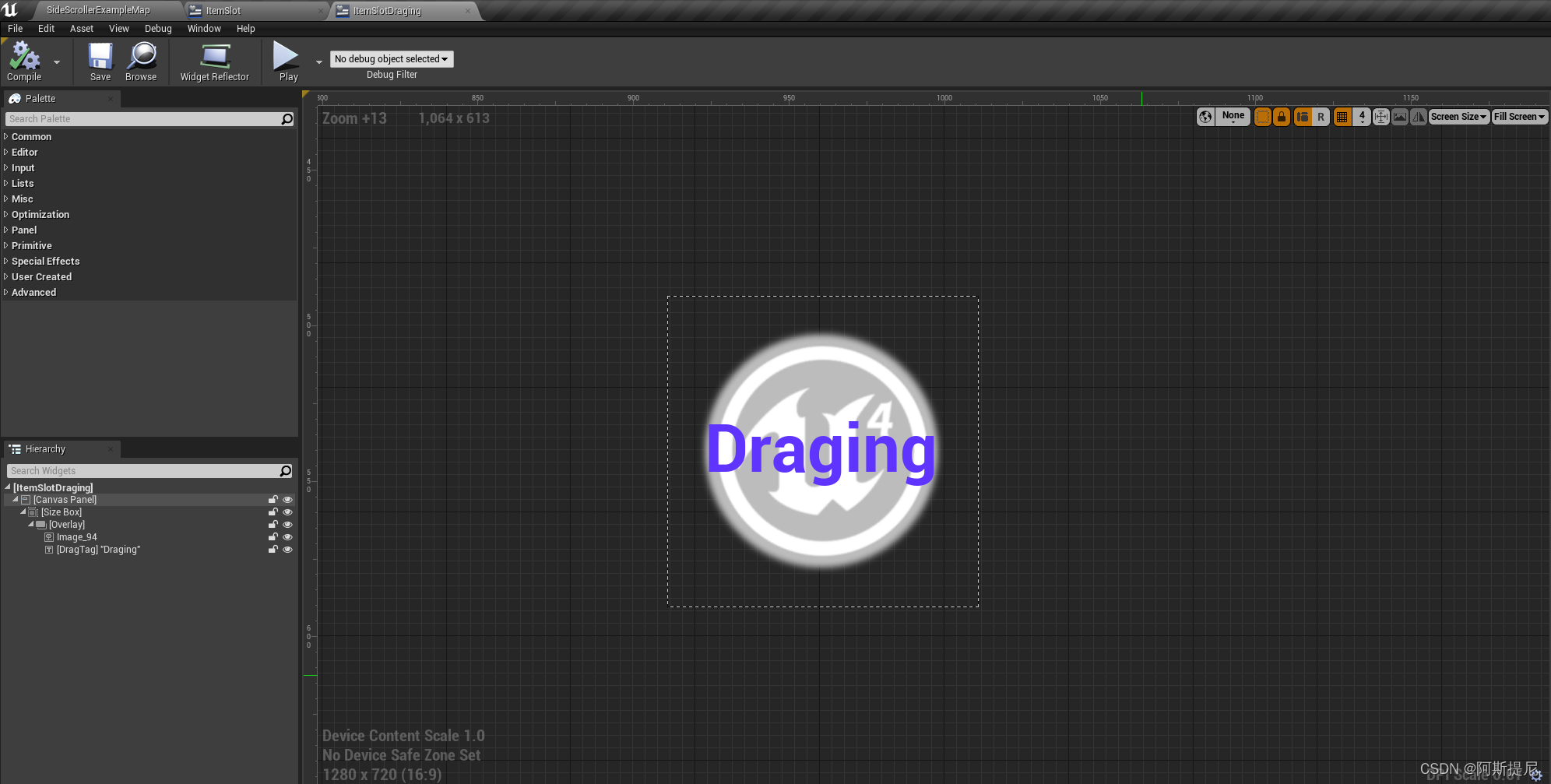Open the Fill Screen dropdown

[1519, 117]
